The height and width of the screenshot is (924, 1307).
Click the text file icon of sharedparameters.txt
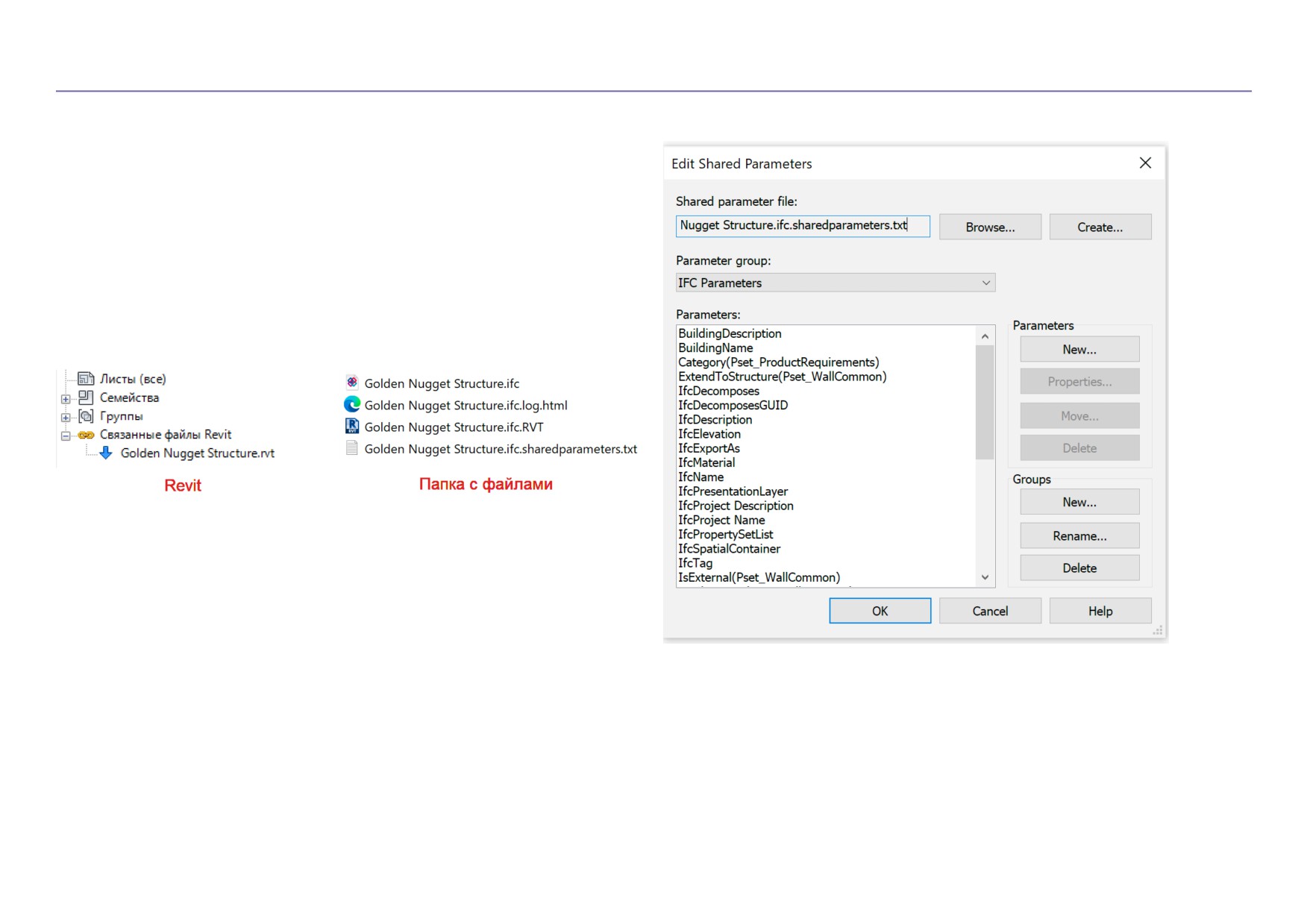click(352, 448)
